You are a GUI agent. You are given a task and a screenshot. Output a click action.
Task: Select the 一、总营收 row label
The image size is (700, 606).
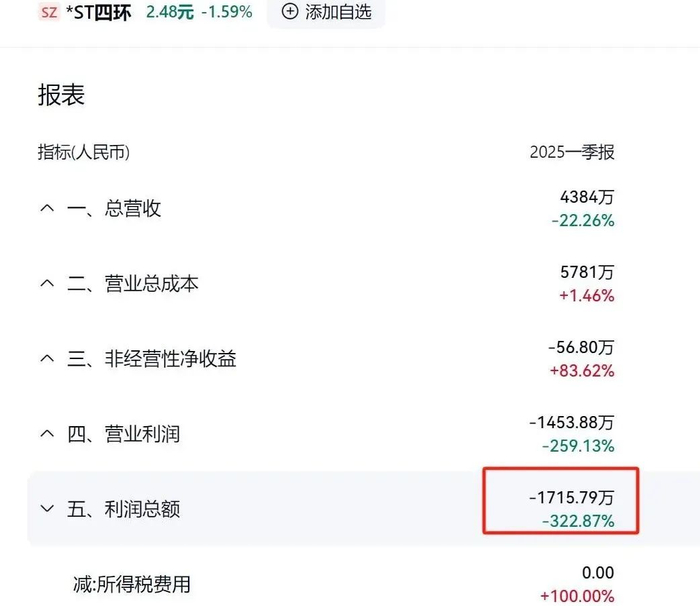pos(114,209)
